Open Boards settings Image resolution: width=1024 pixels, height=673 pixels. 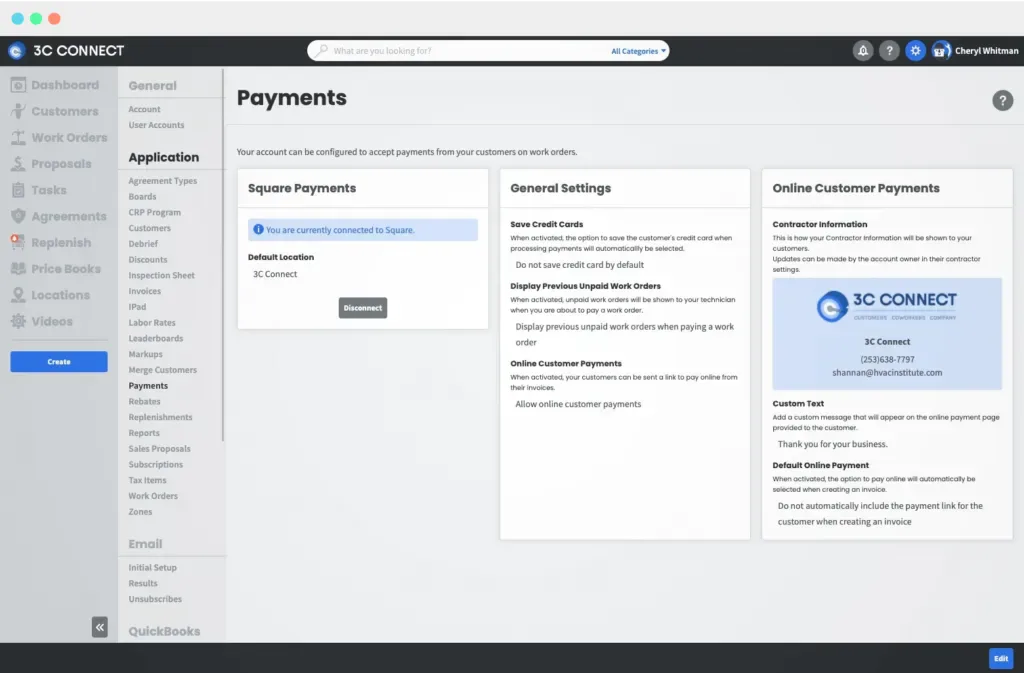coord(142,196)
